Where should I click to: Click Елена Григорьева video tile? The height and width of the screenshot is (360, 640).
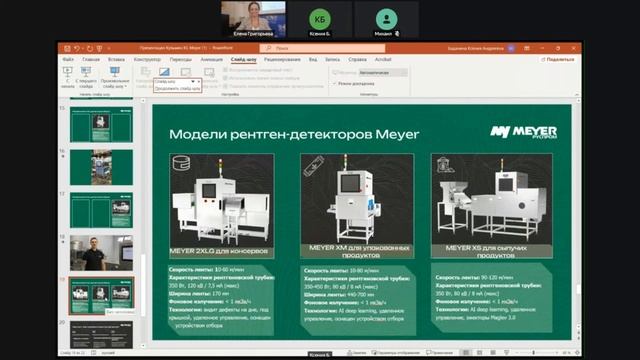pyautogui.click(x=253, y=19)
